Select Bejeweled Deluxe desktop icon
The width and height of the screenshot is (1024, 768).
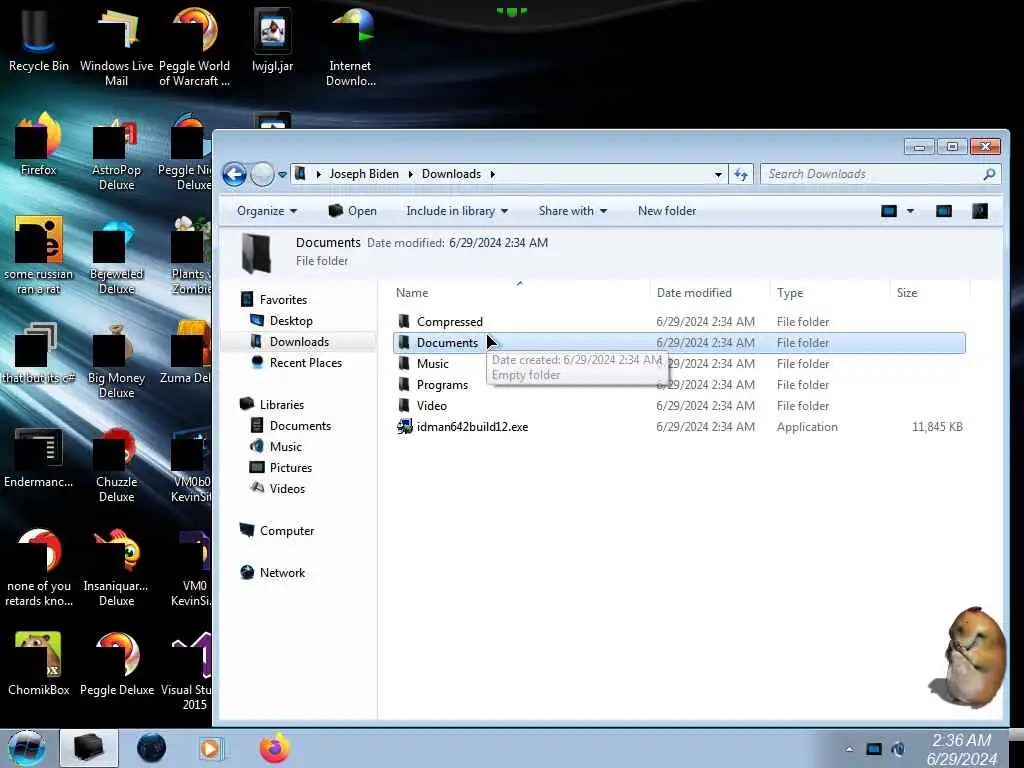116,259
